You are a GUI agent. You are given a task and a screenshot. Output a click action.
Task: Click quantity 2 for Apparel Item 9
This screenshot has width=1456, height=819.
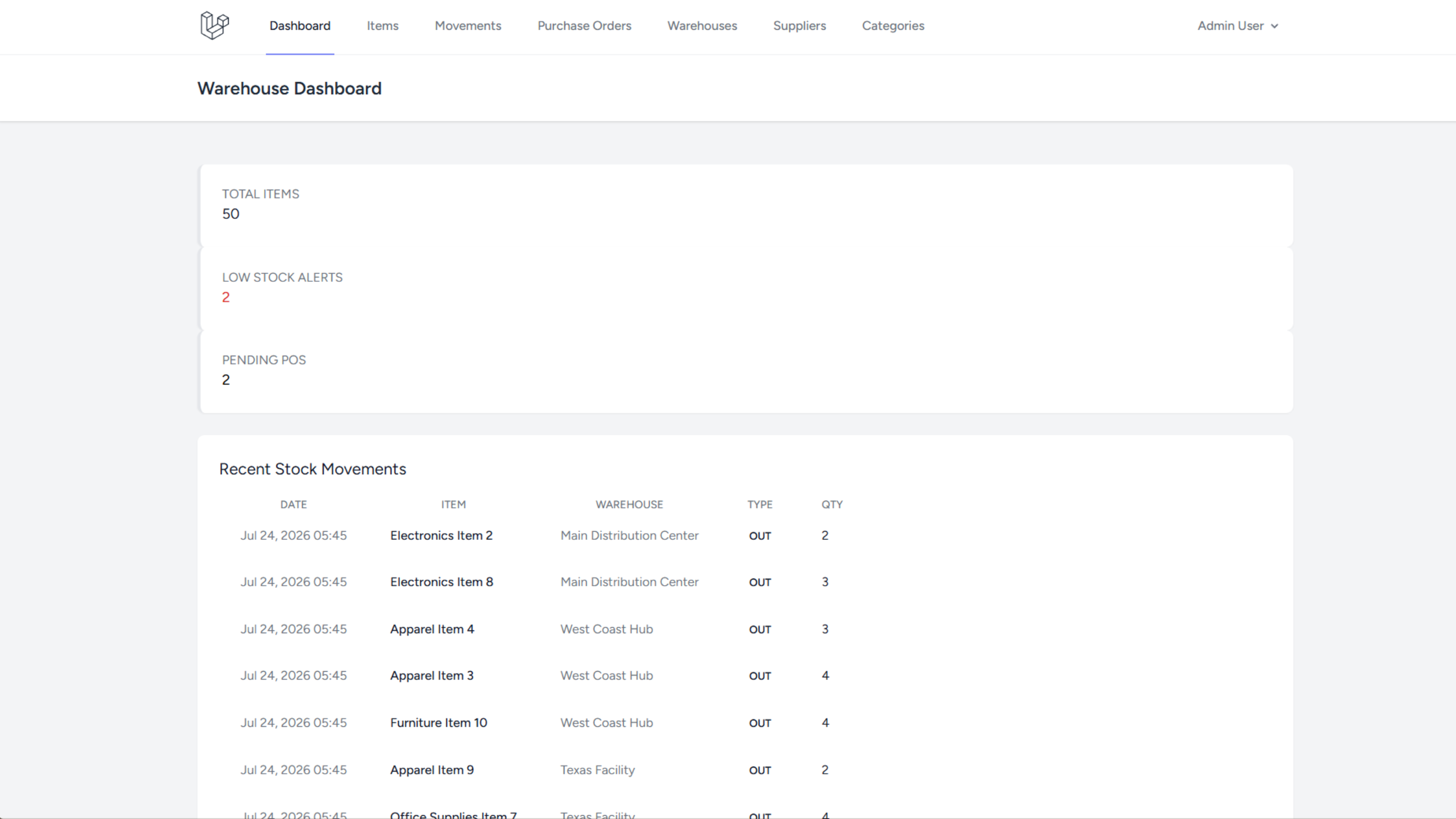coord(825,770)
